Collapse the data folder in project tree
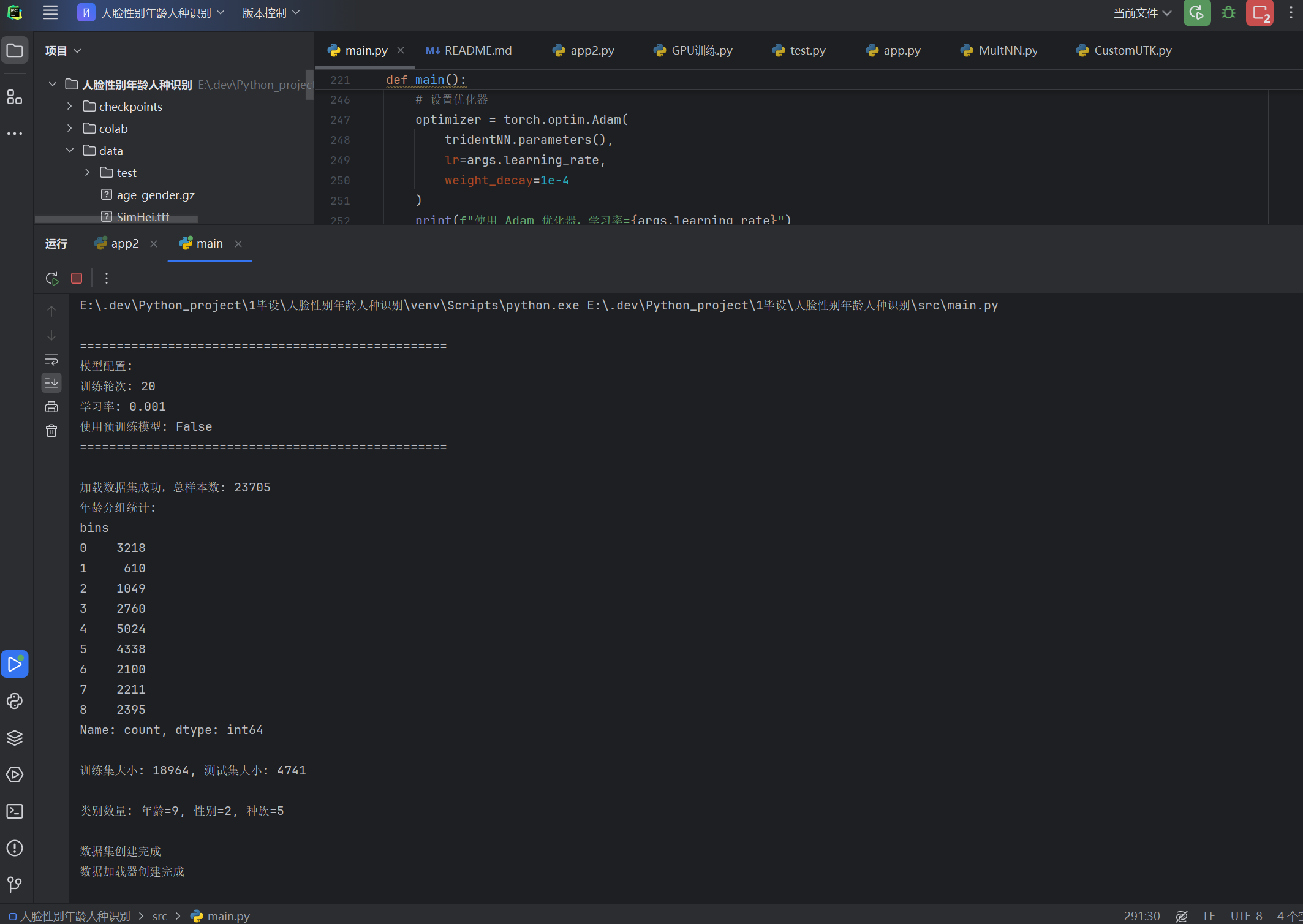Image resolution: width=1303 pixels, height=924 pixels. click(70, 151)
